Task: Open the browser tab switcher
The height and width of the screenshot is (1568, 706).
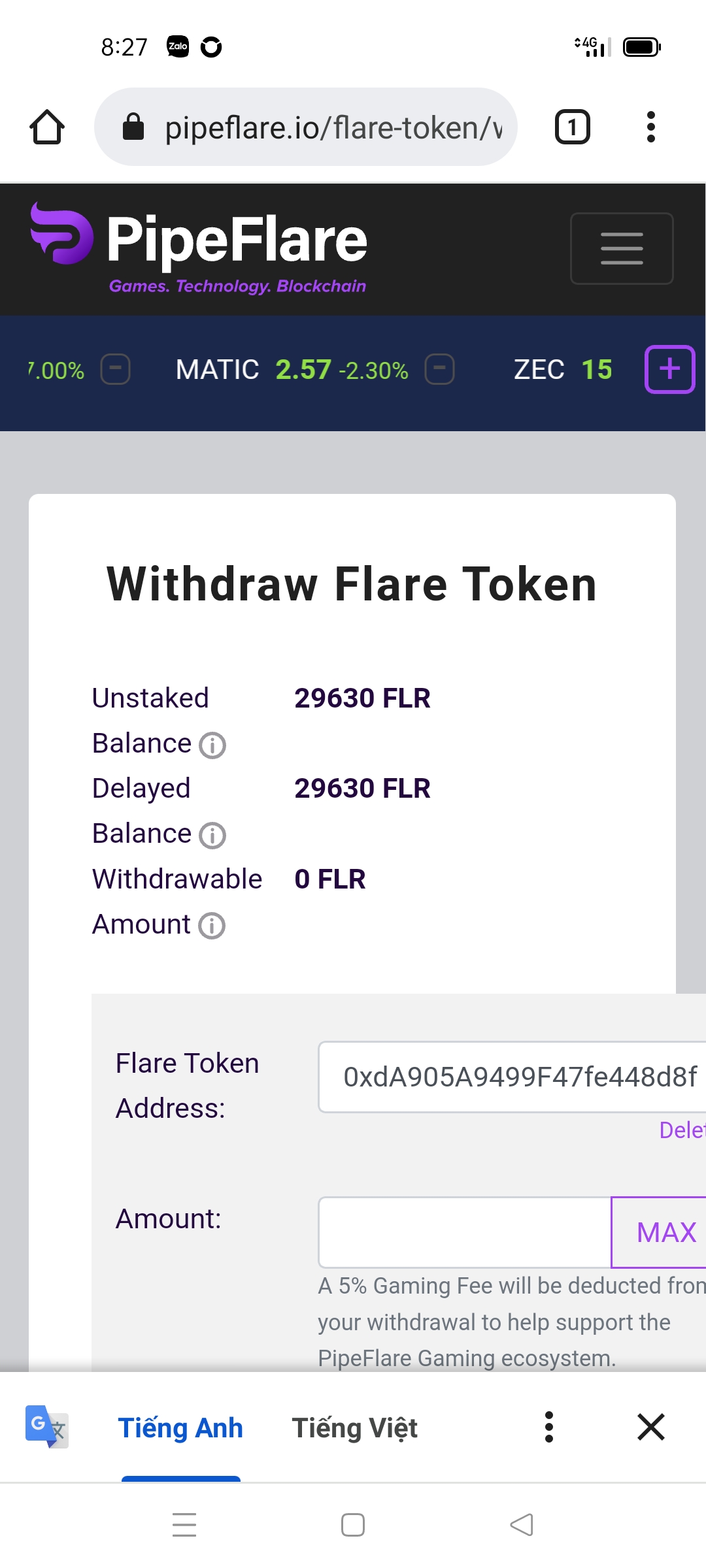Action: 572,127
